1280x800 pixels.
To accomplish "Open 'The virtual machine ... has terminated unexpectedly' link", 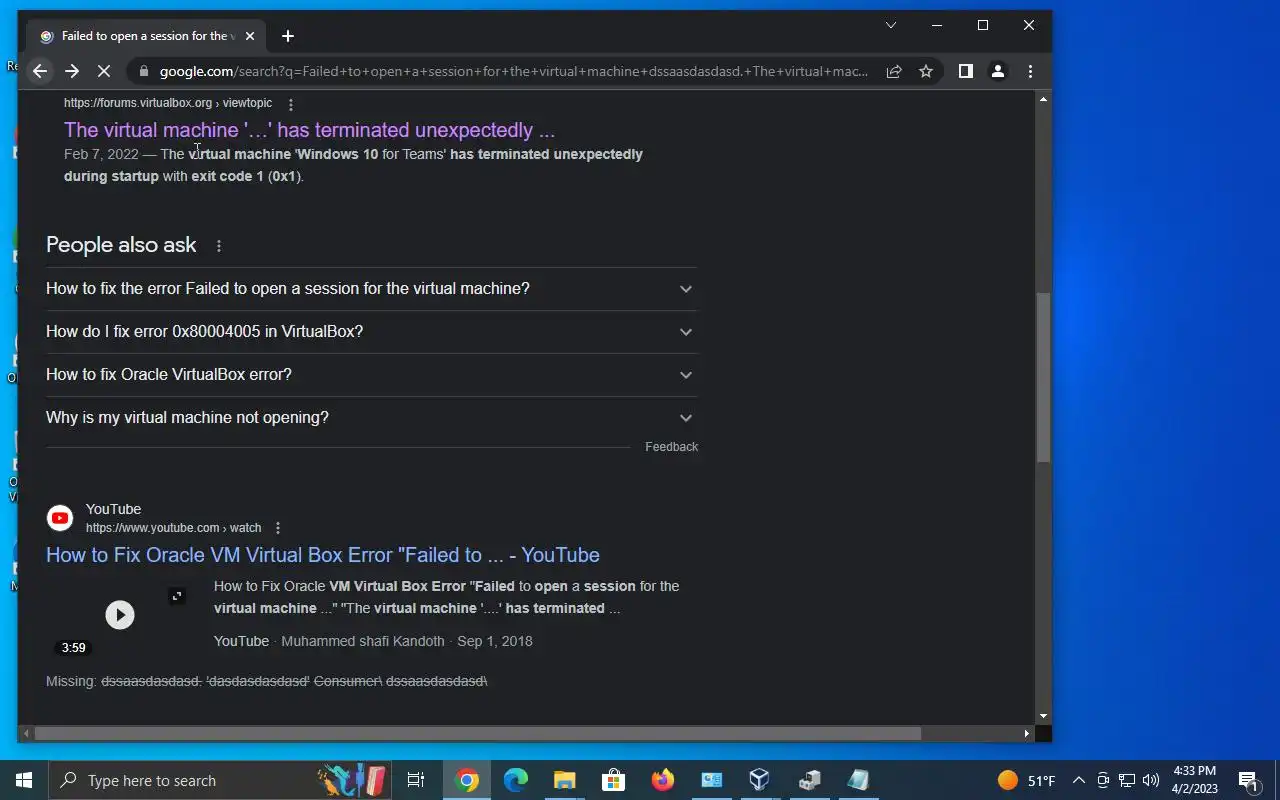I will click(x=309, y=130).
